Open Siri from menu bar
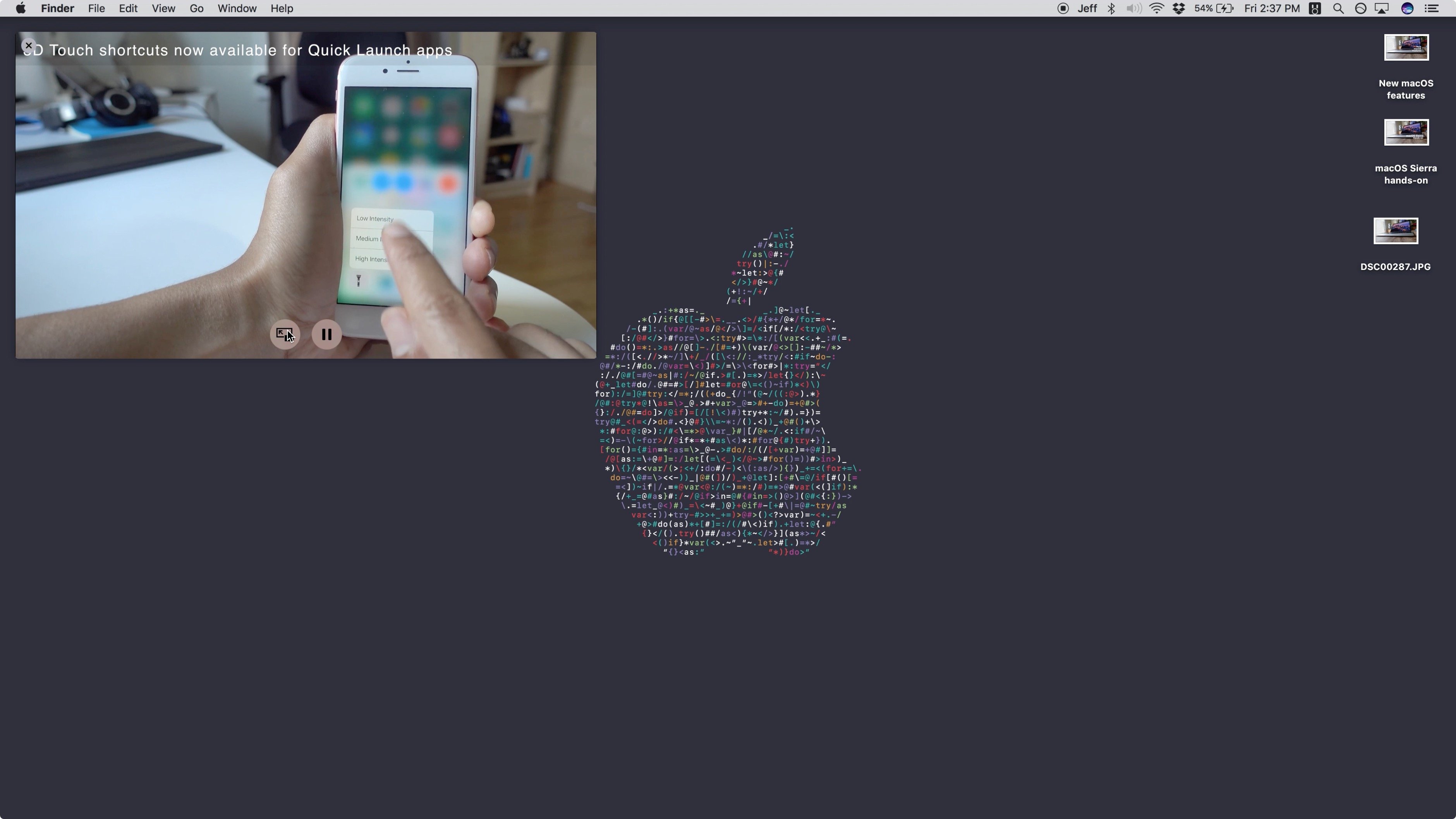 tap(1407, 9)
